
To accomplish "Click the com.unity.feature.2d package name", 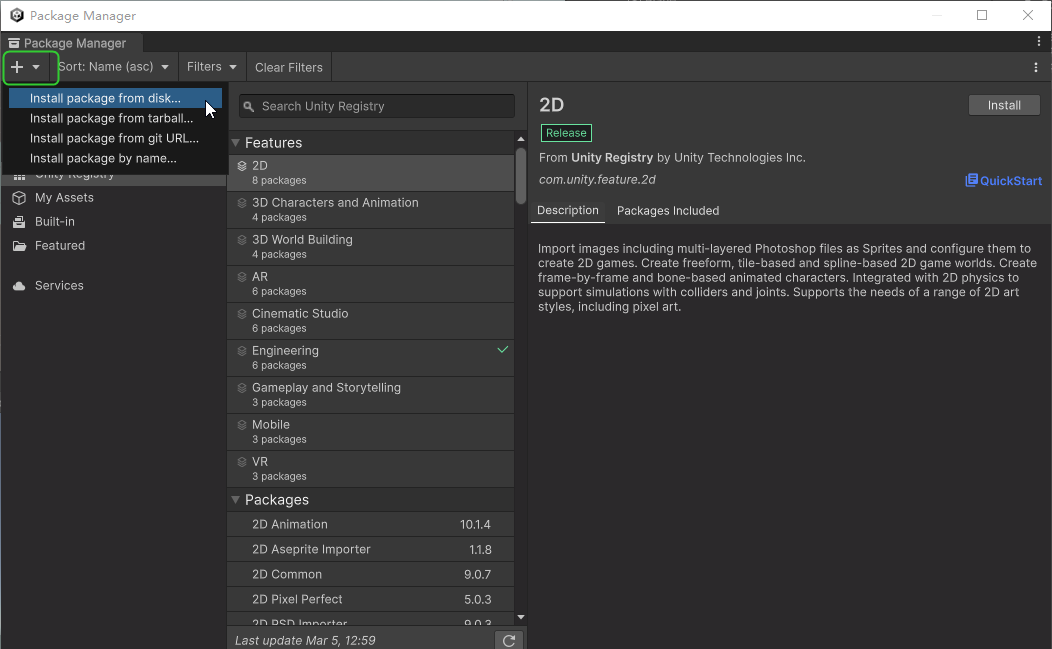I will point(597,180).
